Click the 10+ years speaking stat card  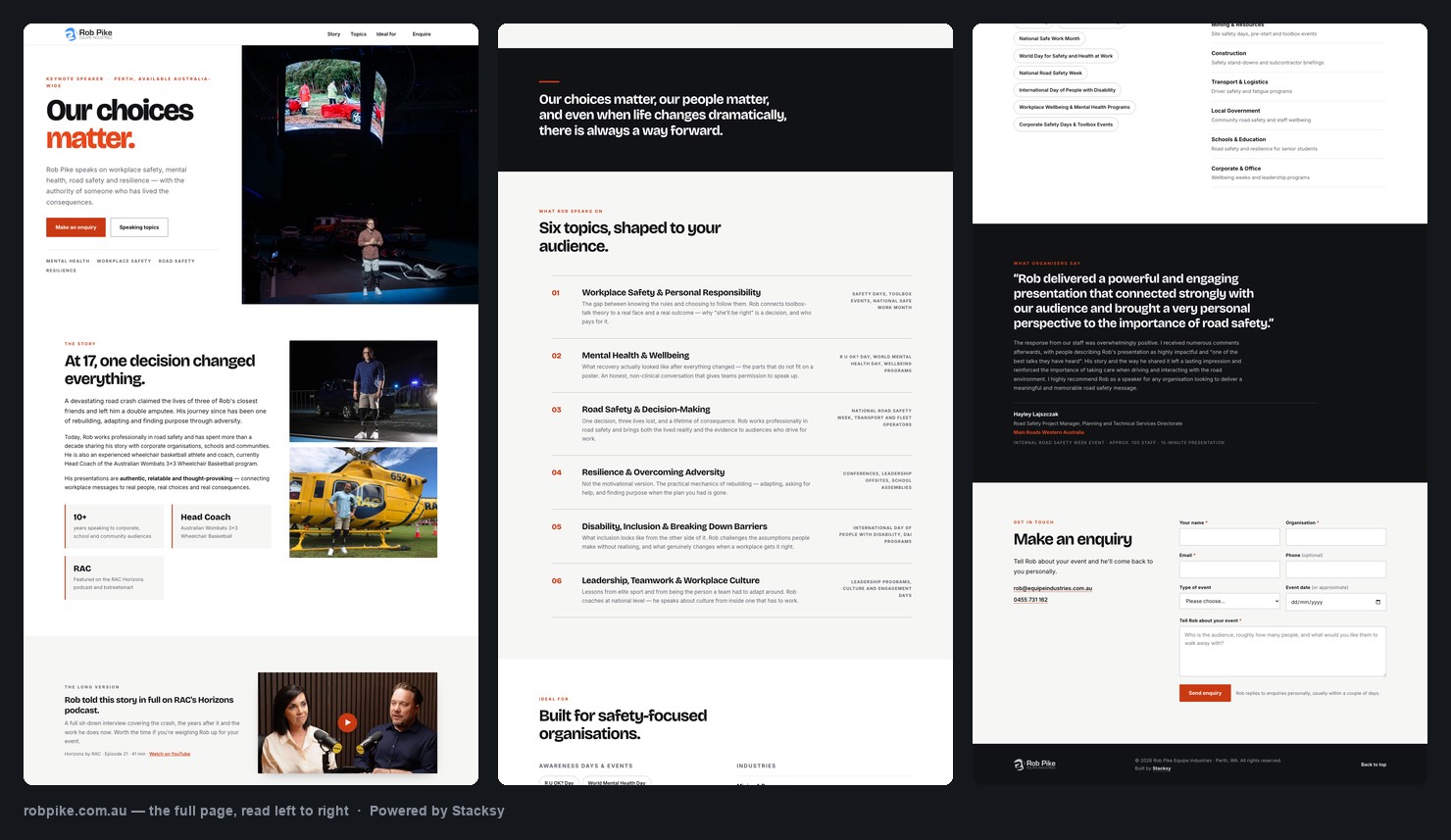click(115, 525)
